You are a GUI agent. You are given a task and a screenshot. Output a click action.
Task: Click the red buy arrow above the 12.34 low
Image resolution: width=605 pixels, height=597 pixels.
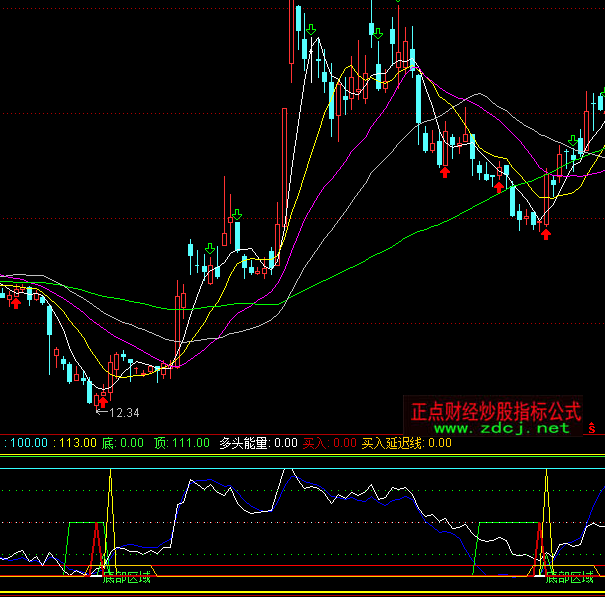coord(101,401)
